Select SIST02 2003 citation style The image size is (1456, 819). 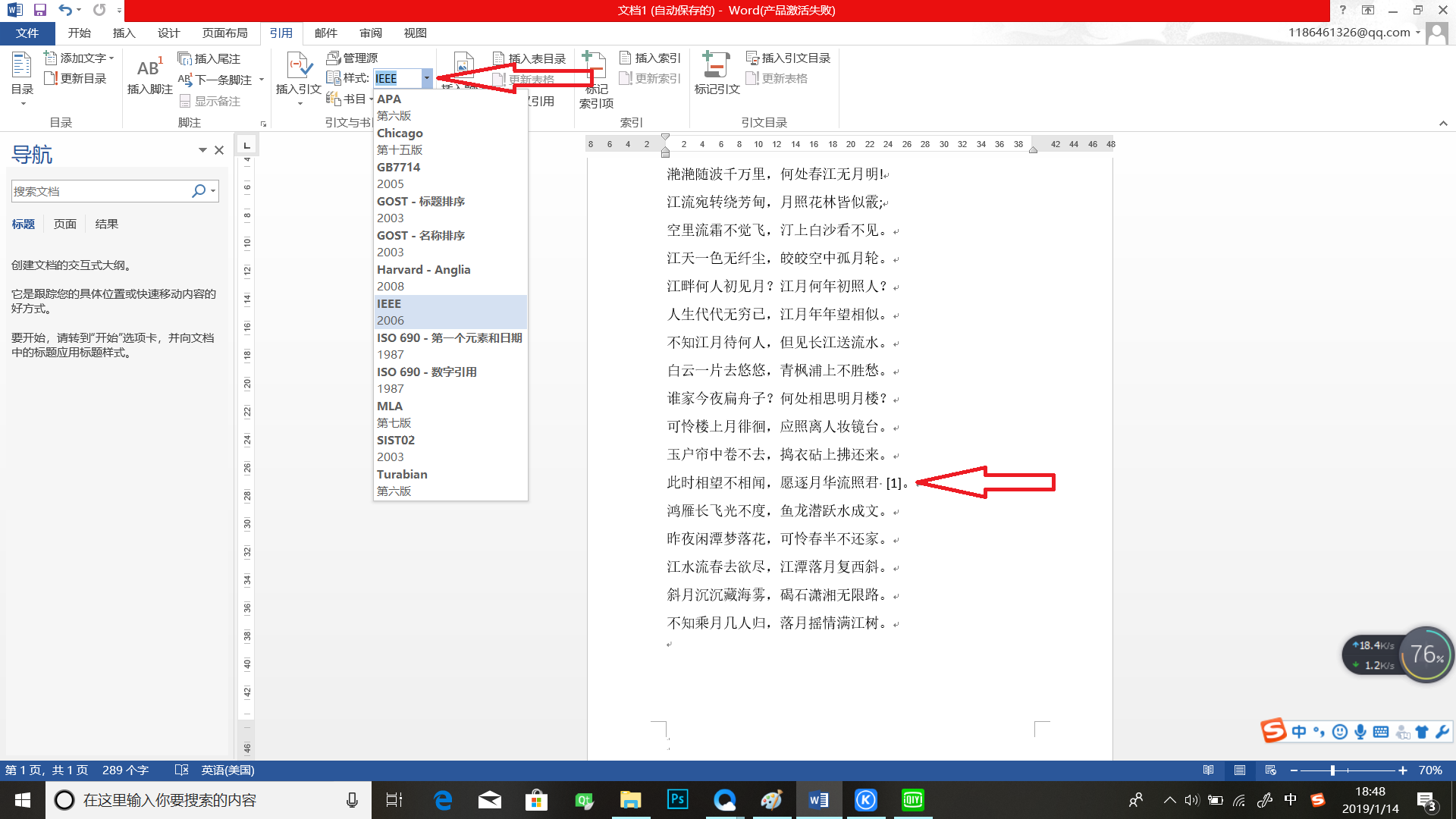pyautogui.click(x=450, y=448)
